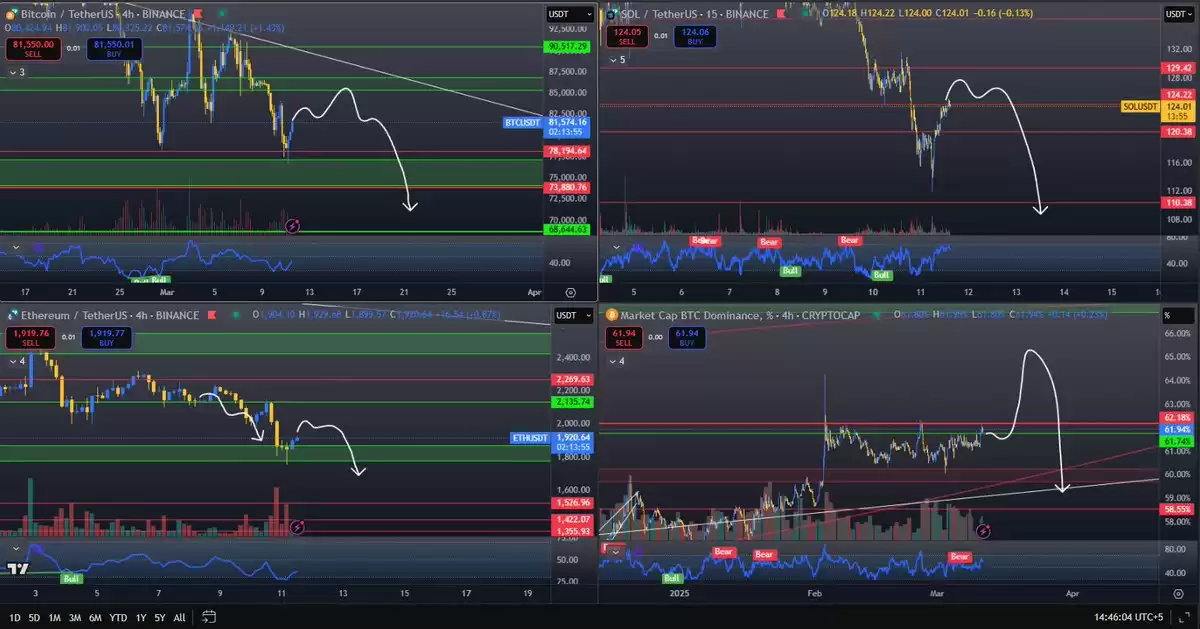Select the YTD date range
This screenshot has width=1200, height=629.
pos(118,617)
